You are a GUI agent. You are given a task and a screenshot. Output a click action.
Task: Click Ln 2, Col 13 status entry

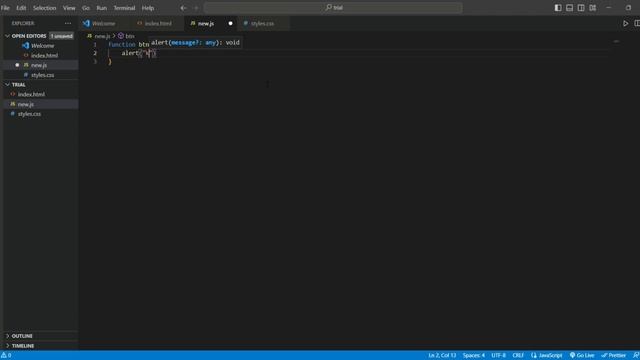(442, 356)
